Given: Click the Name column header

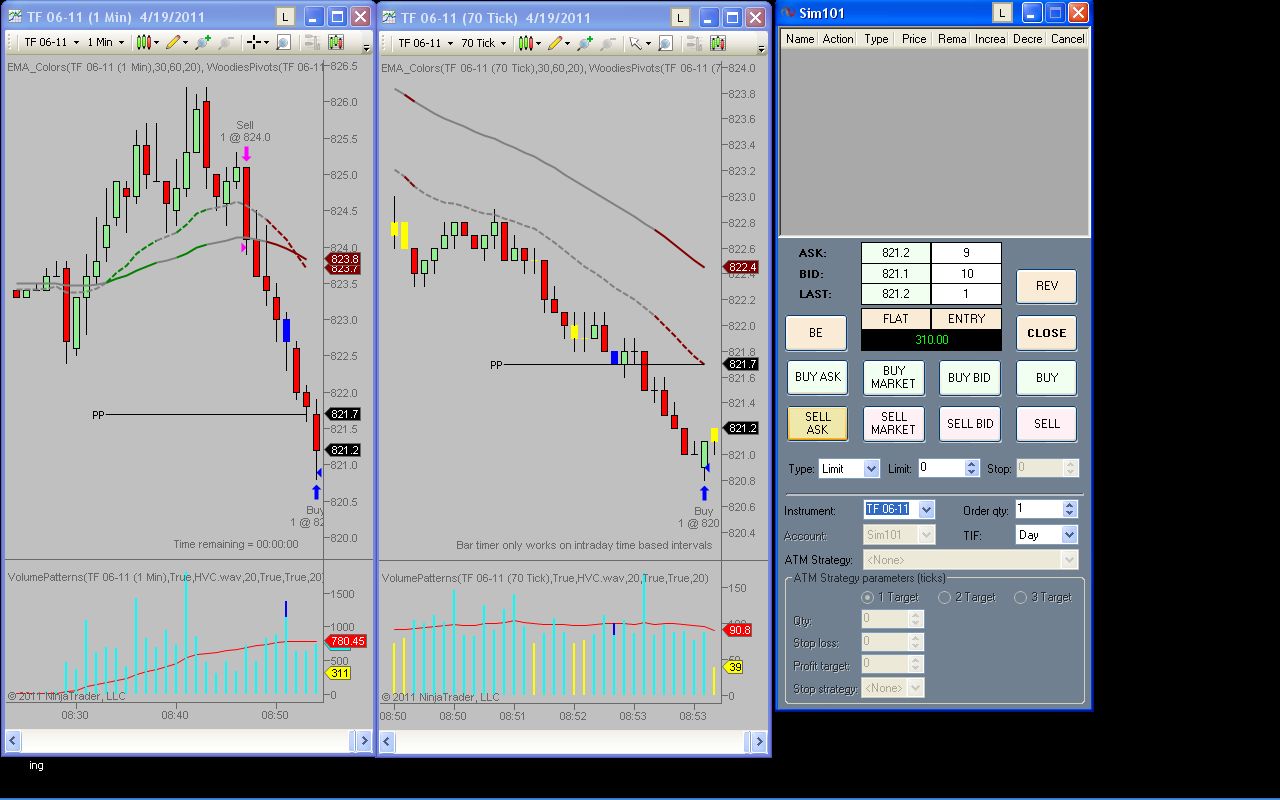Looking at the screenshot, I should [800, 39].
